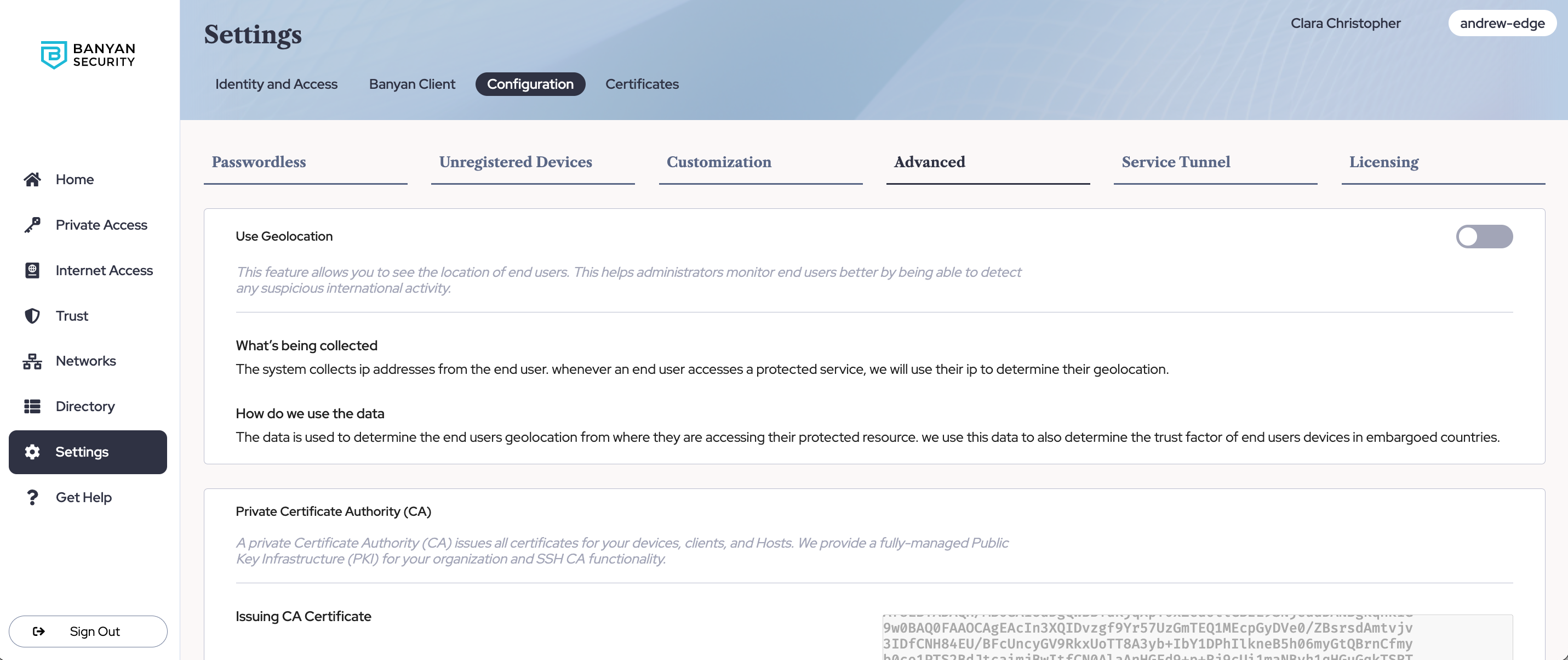Open the Banyan Client tab

tap(411, 84)
